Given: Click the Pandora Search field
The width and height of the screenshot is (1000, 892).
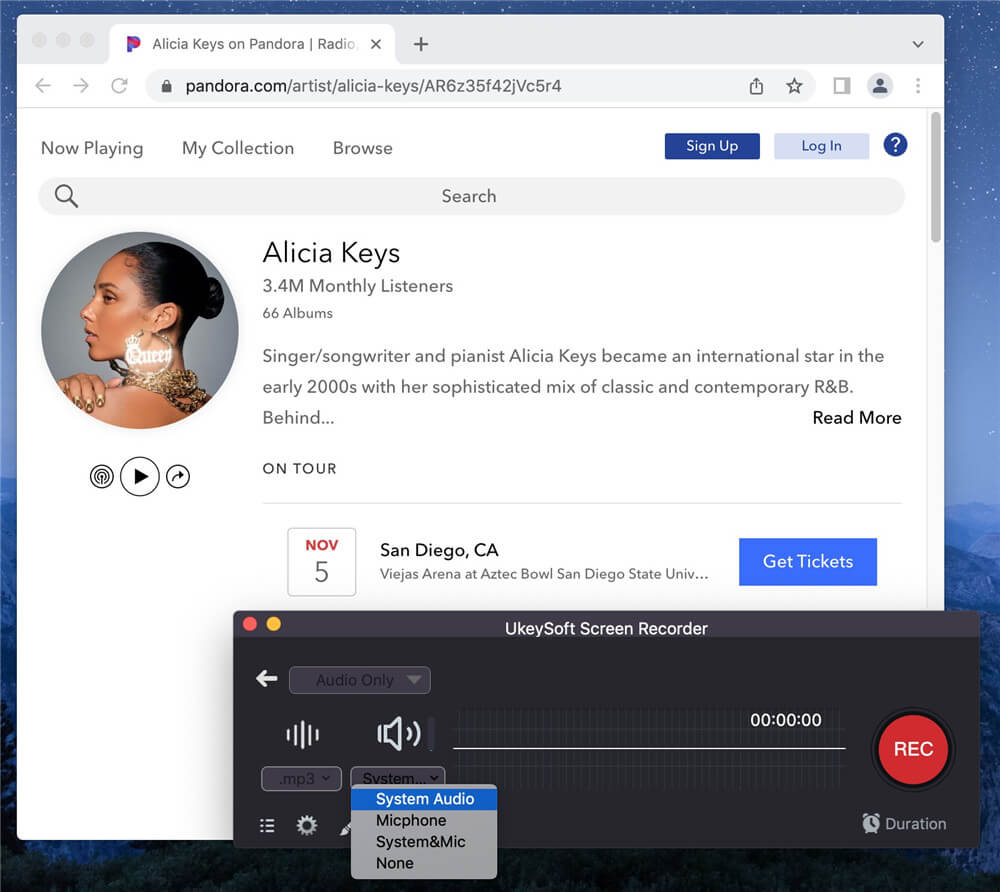Looking at the screenshot, I should click(x=471, y=196).
